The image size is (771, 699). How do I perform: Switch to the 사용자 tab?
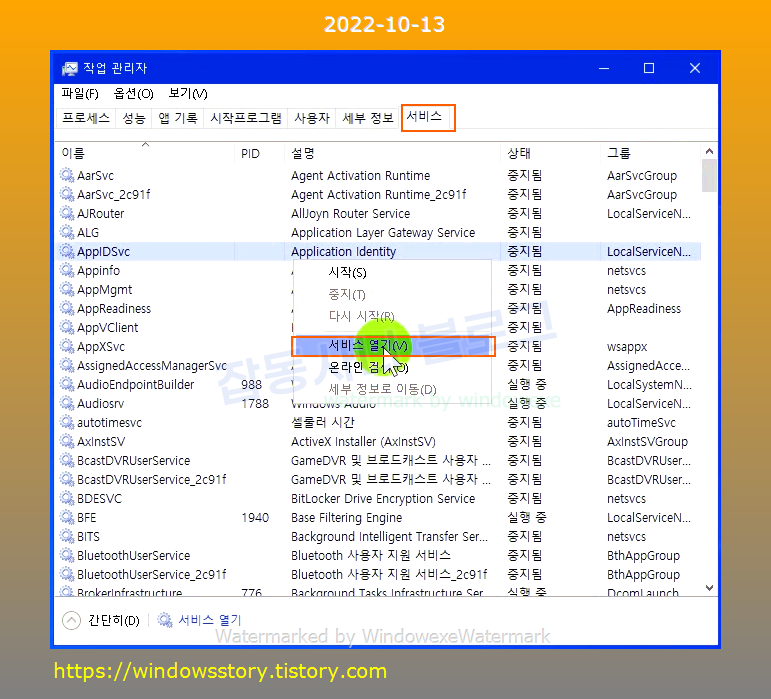pyautogui.click(x=312, y=118)
